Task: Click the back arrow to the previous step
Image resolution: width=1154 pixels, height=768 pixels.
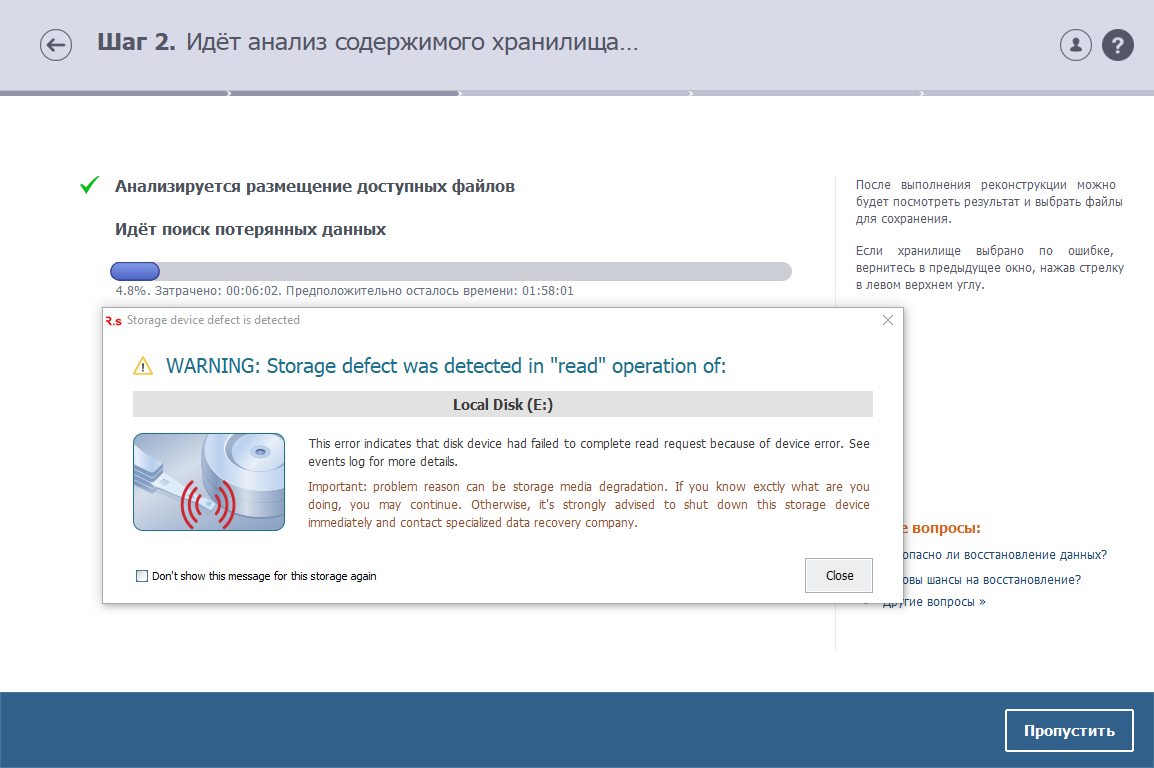Action: pyautogui.click(x=56, y=45)
